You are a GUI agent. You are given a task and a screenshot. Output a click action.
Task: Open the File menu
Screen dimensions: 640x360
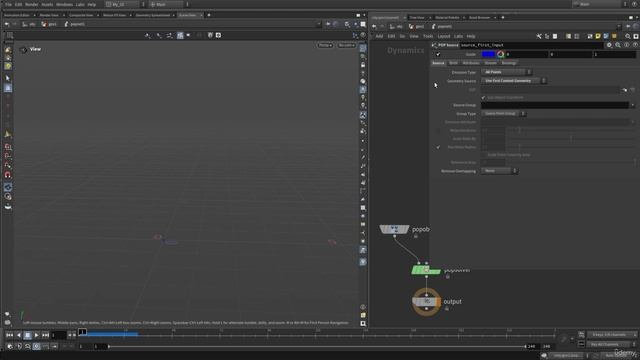coord(8,4)
